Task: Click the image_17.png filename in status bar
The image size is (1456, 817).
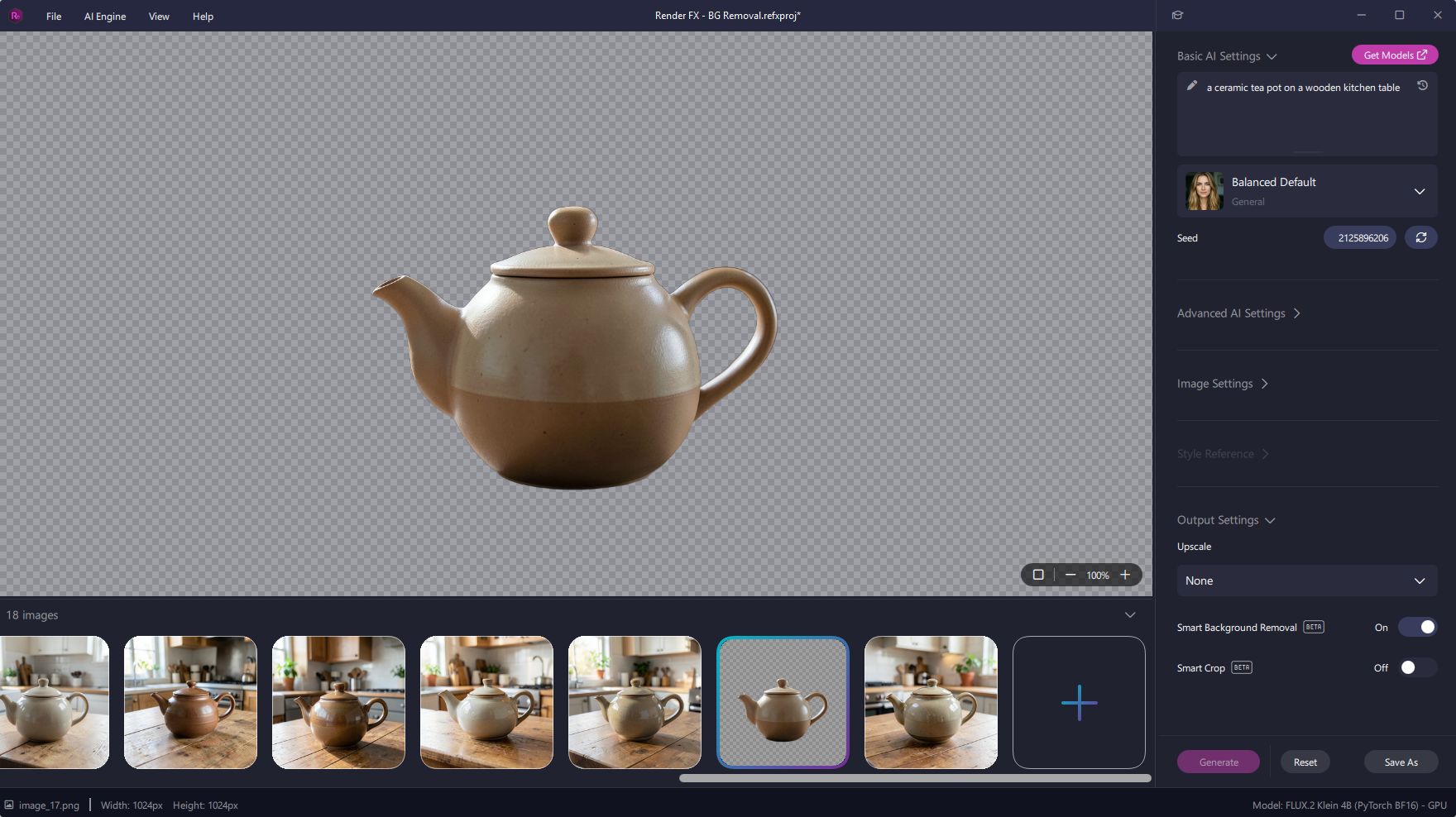Action: click(x=49, y=805)
